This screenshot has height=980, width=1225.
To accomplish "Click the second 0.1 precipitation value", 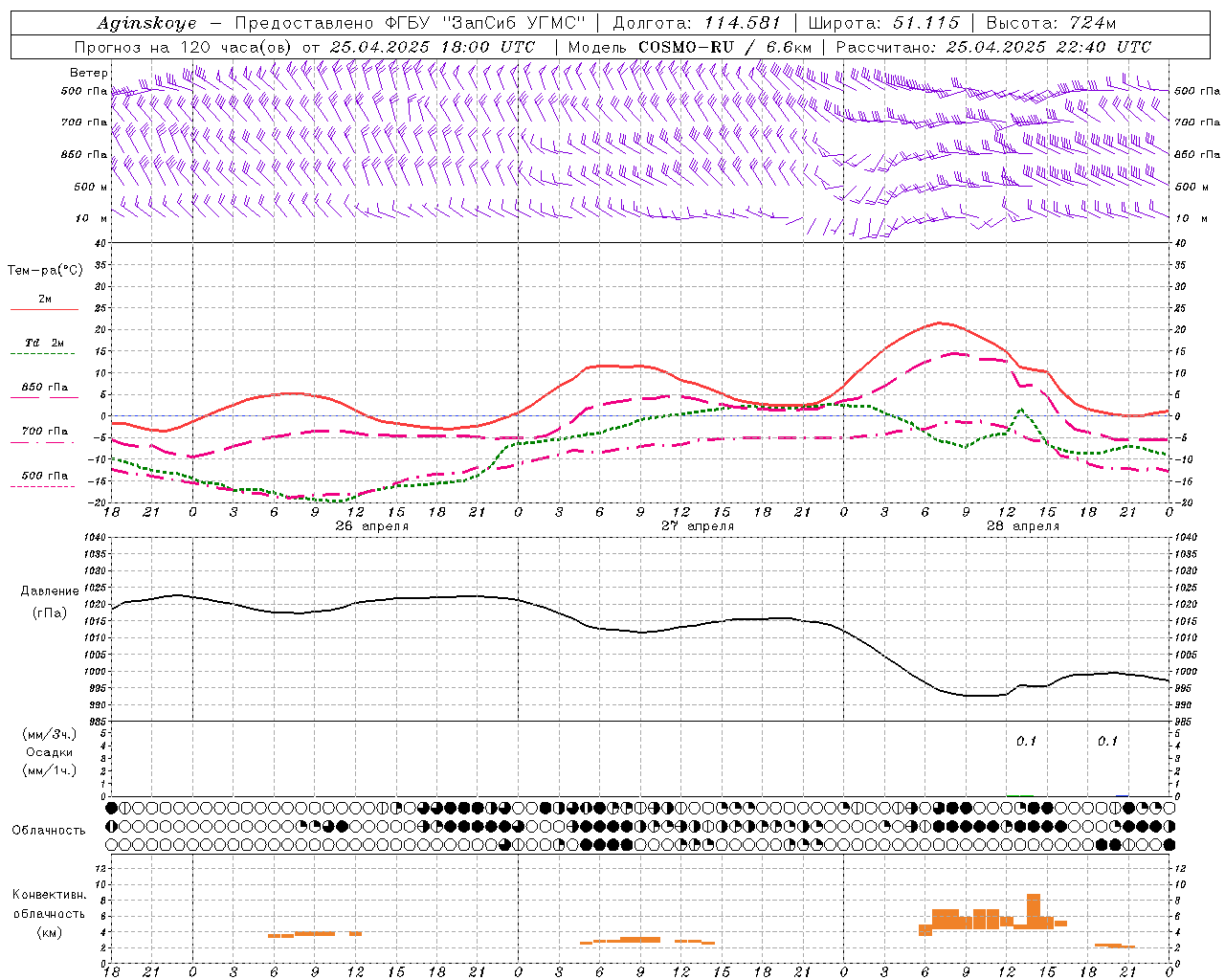I will (x=1107, y=741).
